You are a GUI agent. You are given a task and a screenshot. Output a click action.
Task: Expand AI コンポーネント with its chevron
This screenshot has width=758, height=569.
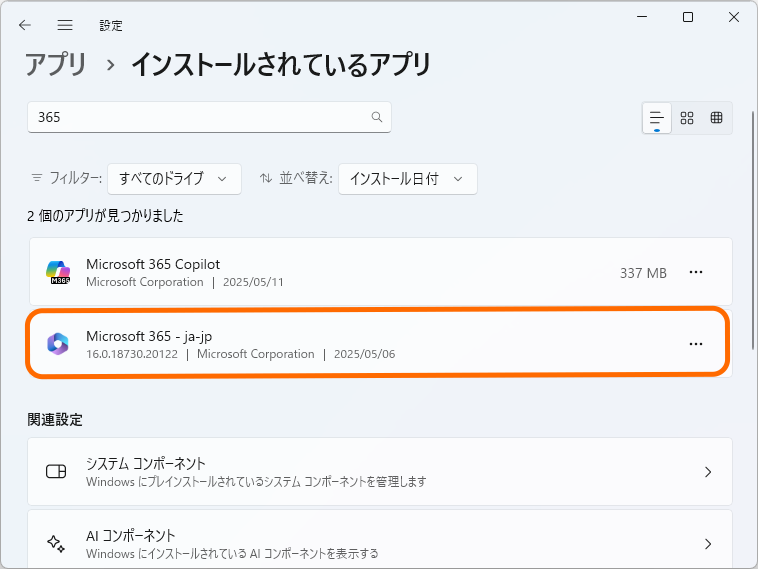pyautogui.click(x=708, y=544)
